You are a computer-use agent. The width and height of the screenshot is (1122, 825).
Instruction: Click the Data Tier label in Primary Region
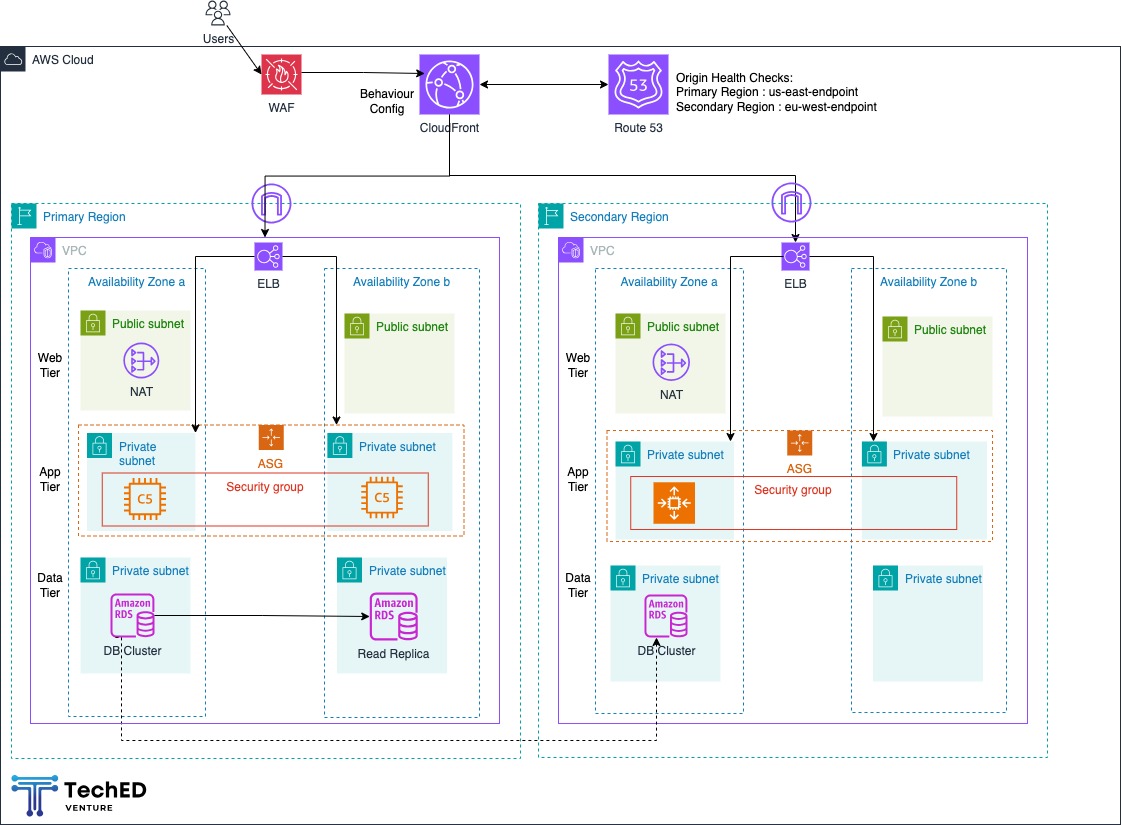point(50,585)
